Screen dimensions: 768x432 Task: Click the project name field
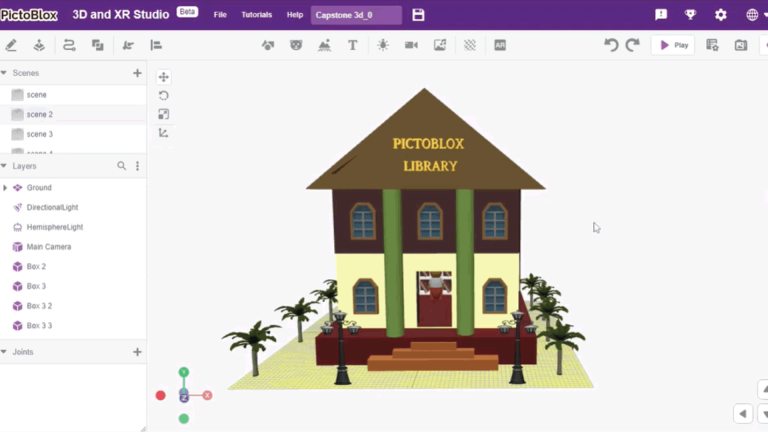(356, 15)
